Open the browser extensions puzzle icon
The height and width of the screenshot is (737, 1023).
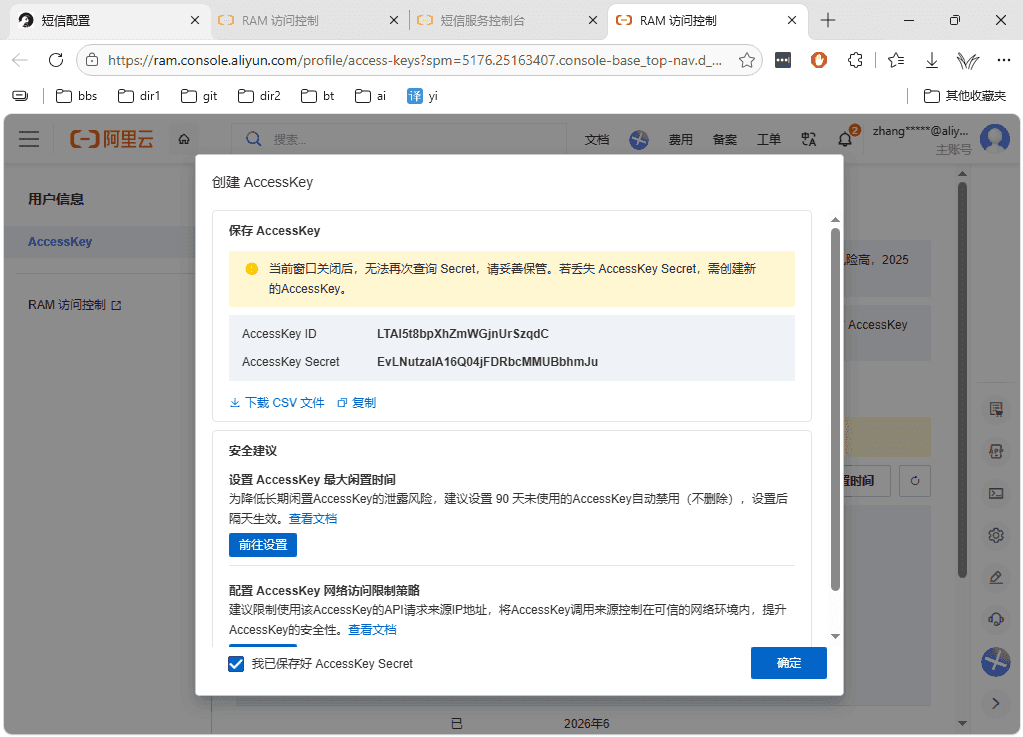tap(855, 61)
